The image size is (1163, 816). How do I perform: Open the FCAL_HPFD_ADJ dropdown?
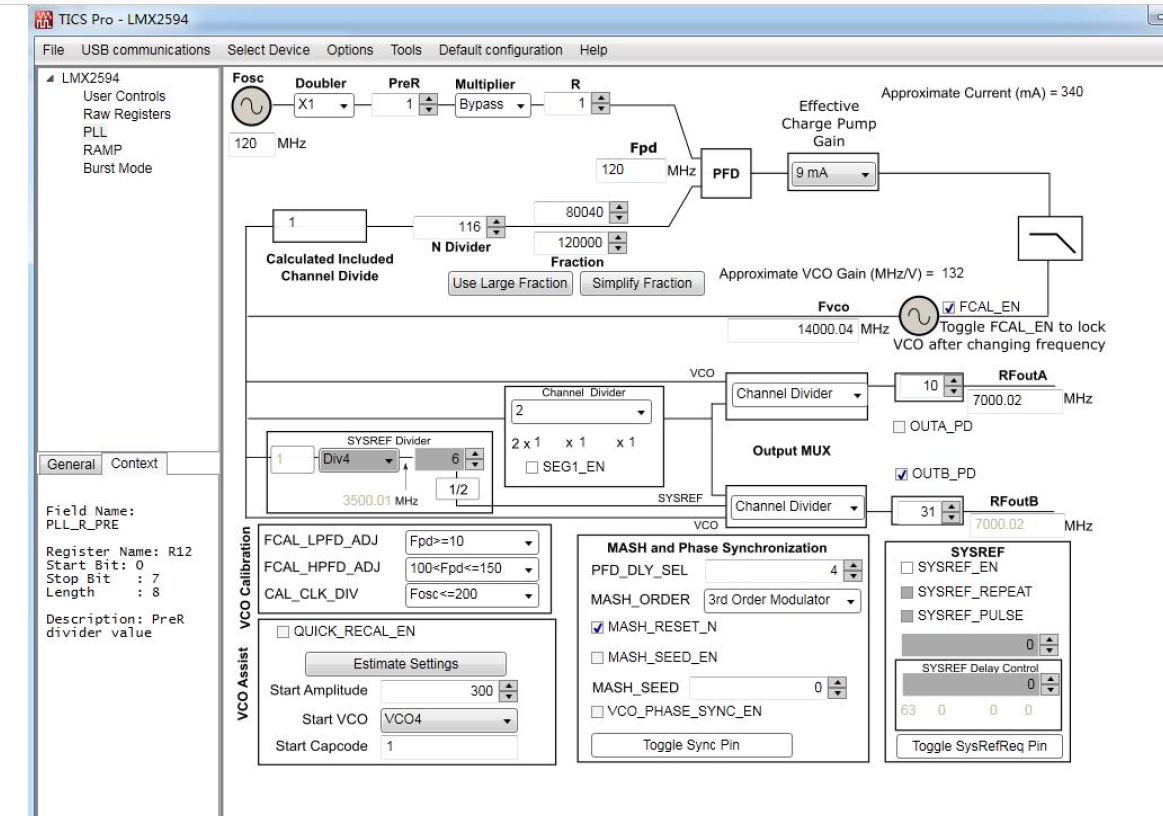472,569
